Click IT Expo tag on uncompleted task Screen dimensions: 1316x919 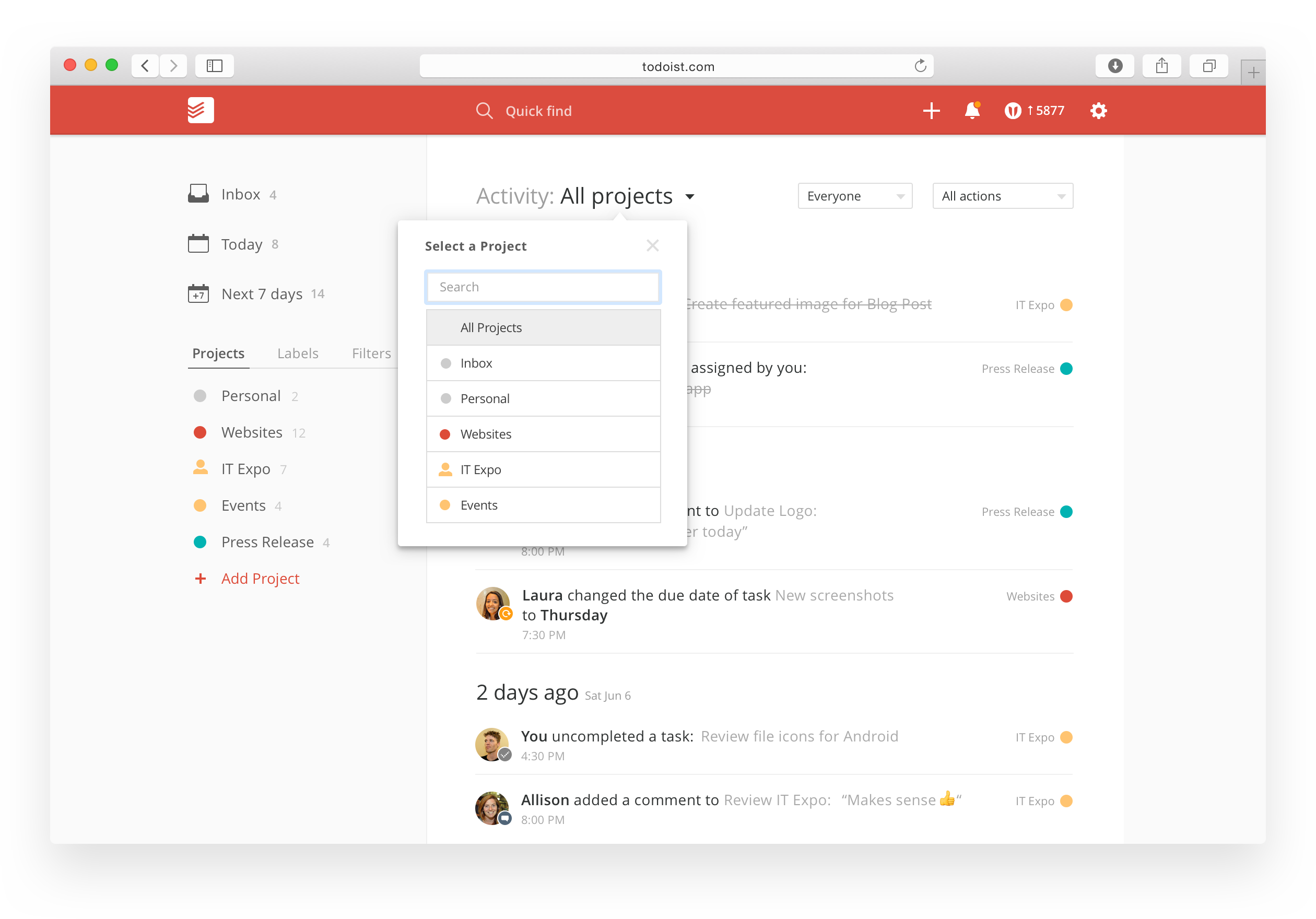[x=1044, y=737]
